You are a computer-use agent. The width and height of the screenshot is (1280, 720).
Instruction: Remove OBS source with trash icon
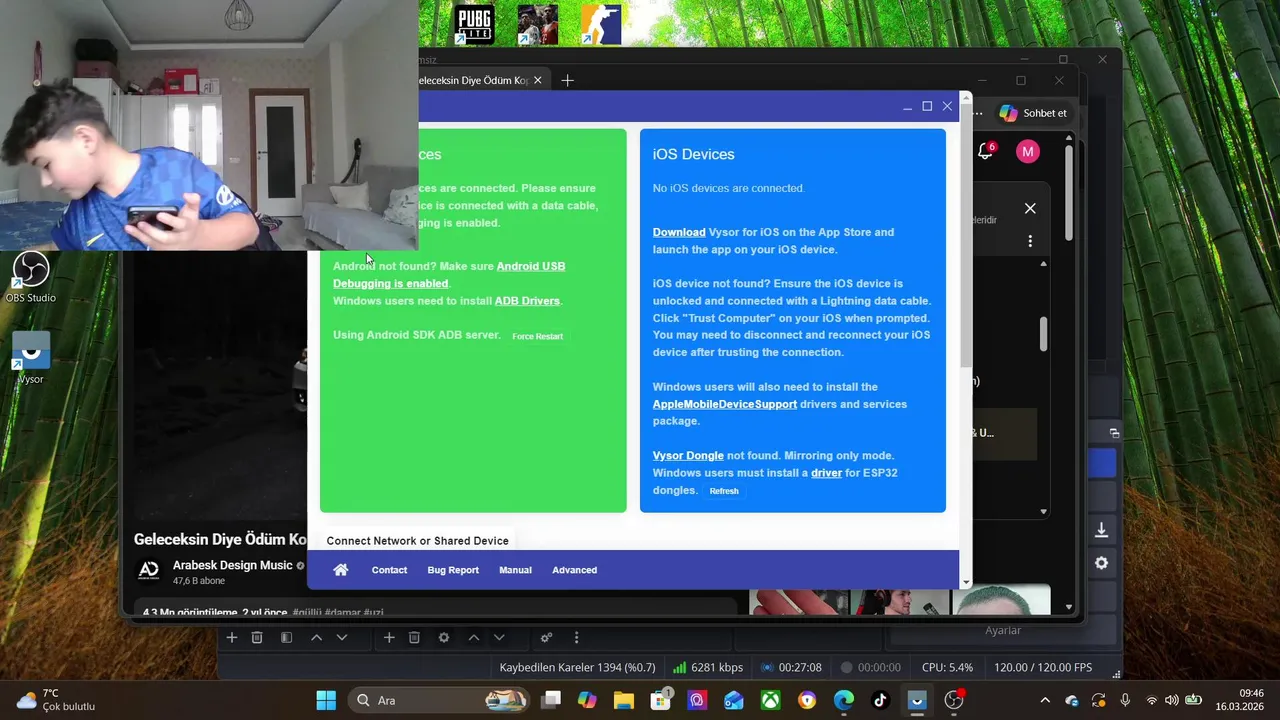pos(414,638)
